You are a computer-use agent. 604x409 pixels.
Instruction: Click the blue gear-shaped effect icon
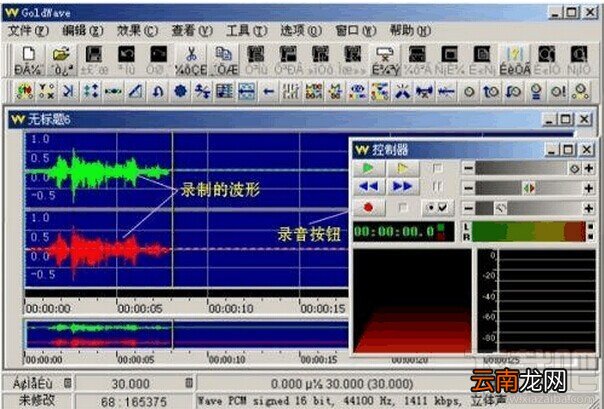(180, 92)
